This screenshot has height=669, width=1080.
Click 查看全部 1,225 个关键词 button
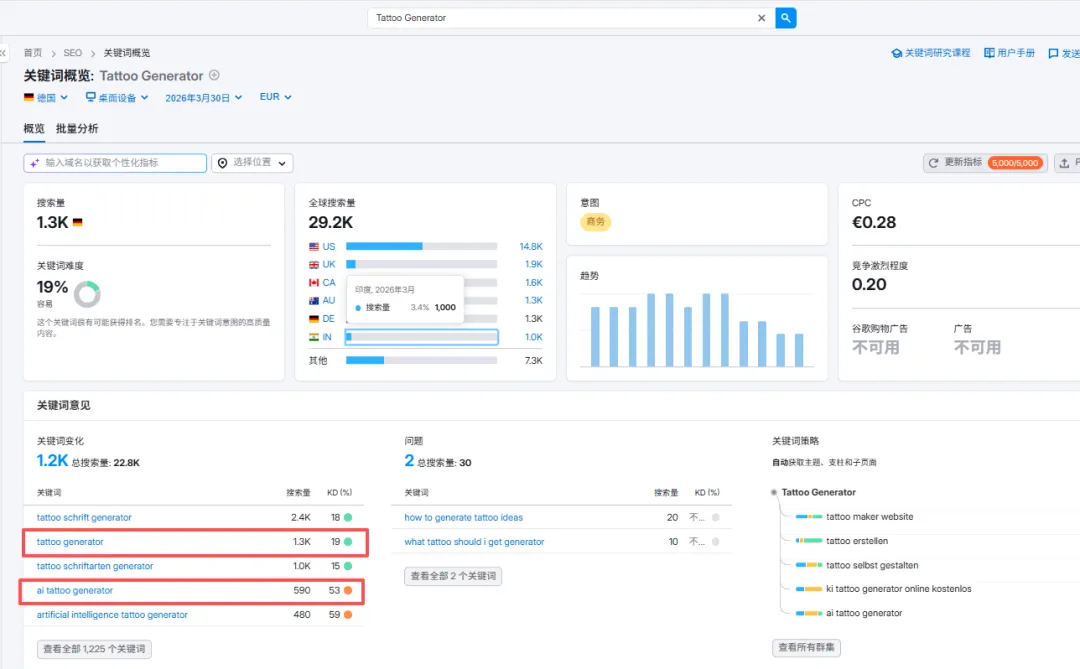[94, 649]
